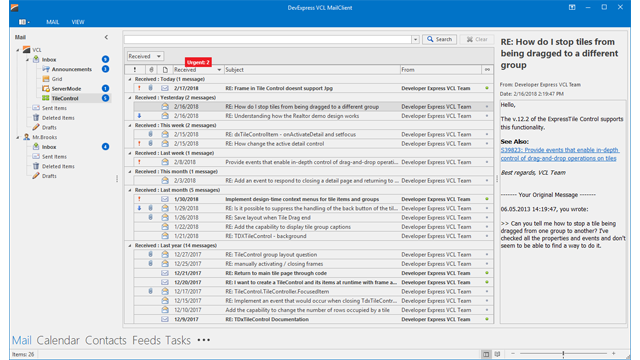Adjust the zoom slider handle in the status bar

tap(563, 354)
